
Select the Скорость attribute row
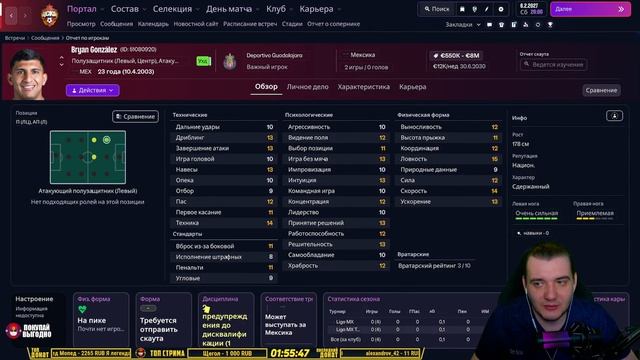(448, 191)
